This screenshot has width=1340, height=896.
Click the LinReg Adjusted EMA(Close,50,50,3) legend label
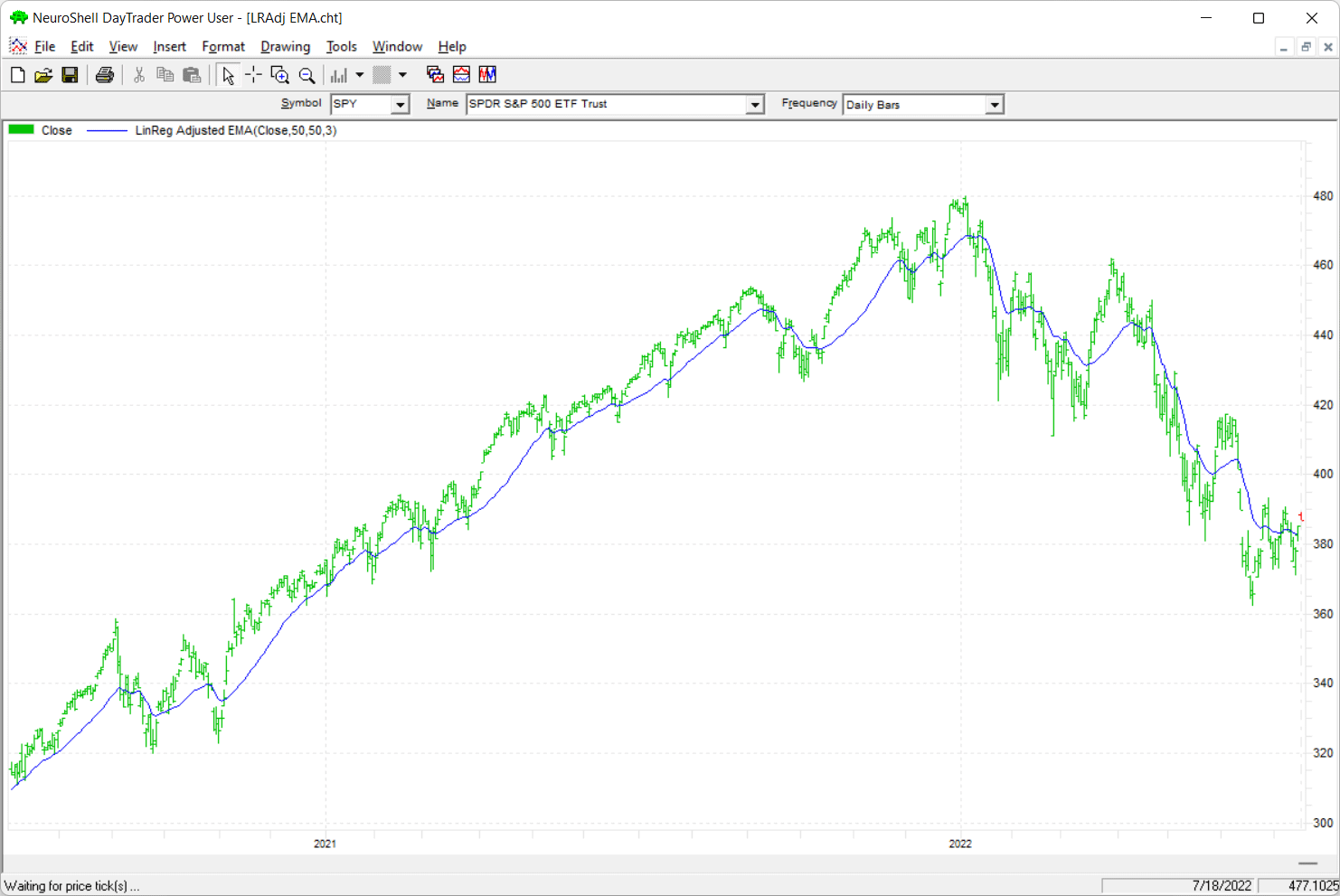click(x=236, y=131)
